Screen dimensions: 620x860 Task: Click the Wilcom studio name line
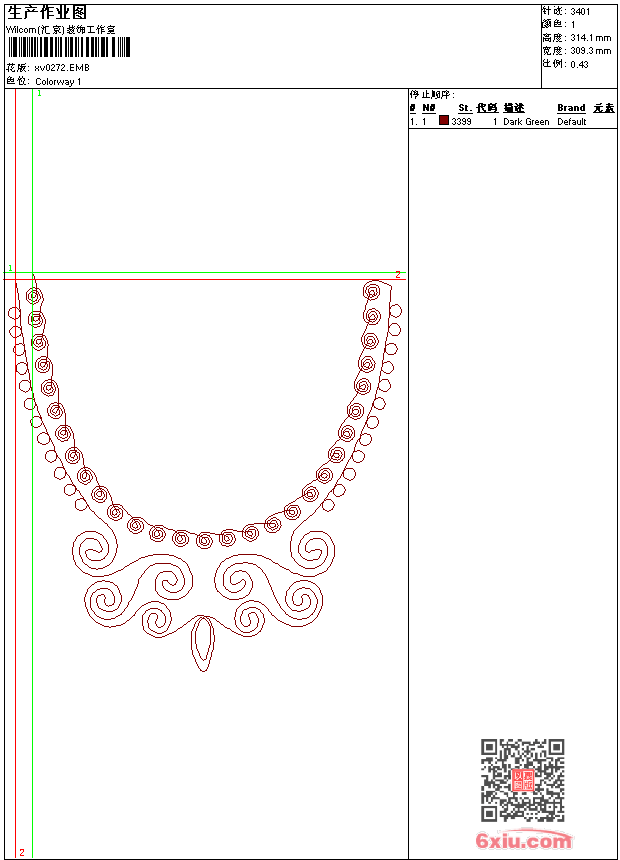click(x=60, y=30)
